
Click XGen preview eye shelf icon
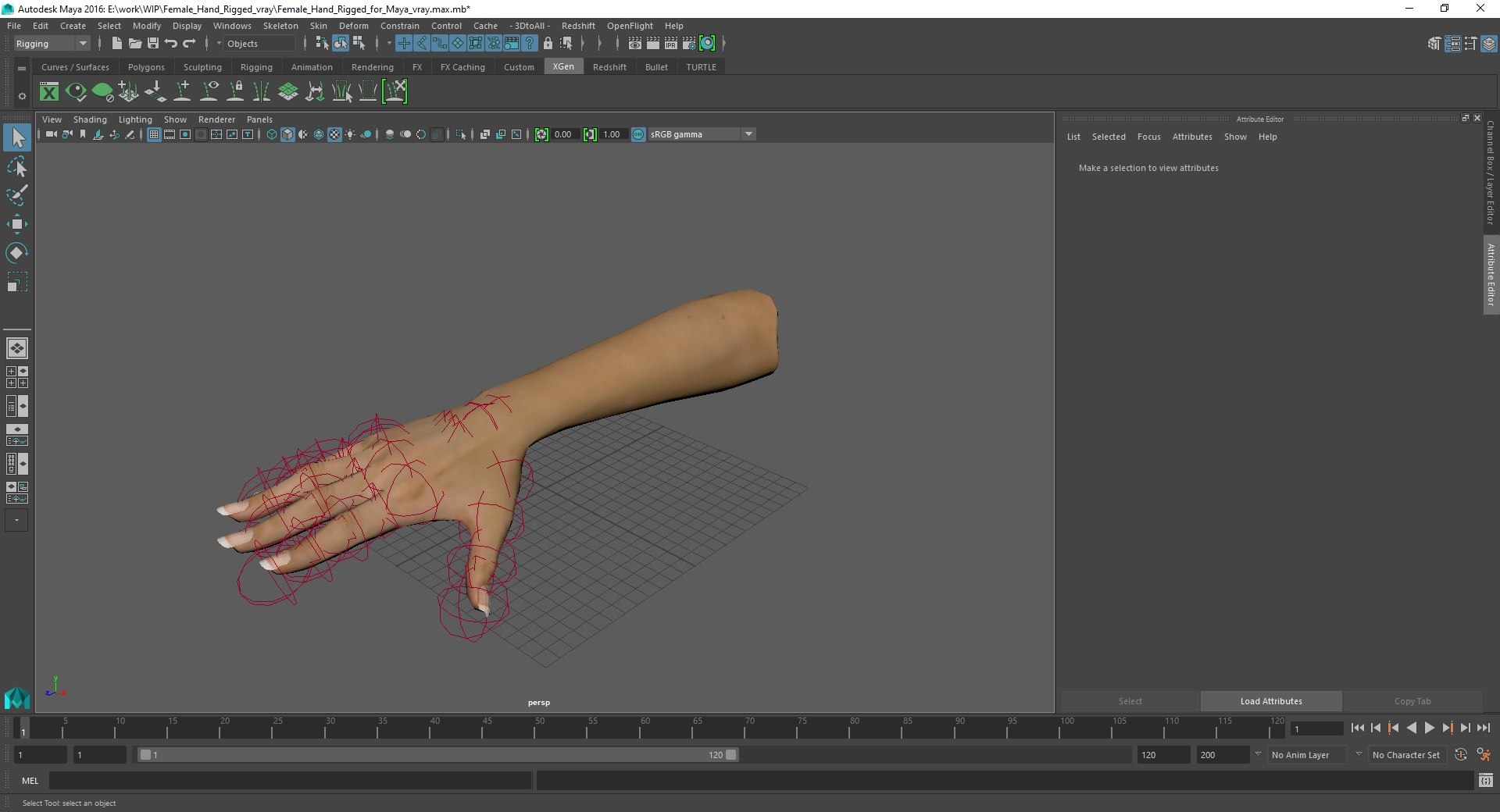tap(76, 92)
